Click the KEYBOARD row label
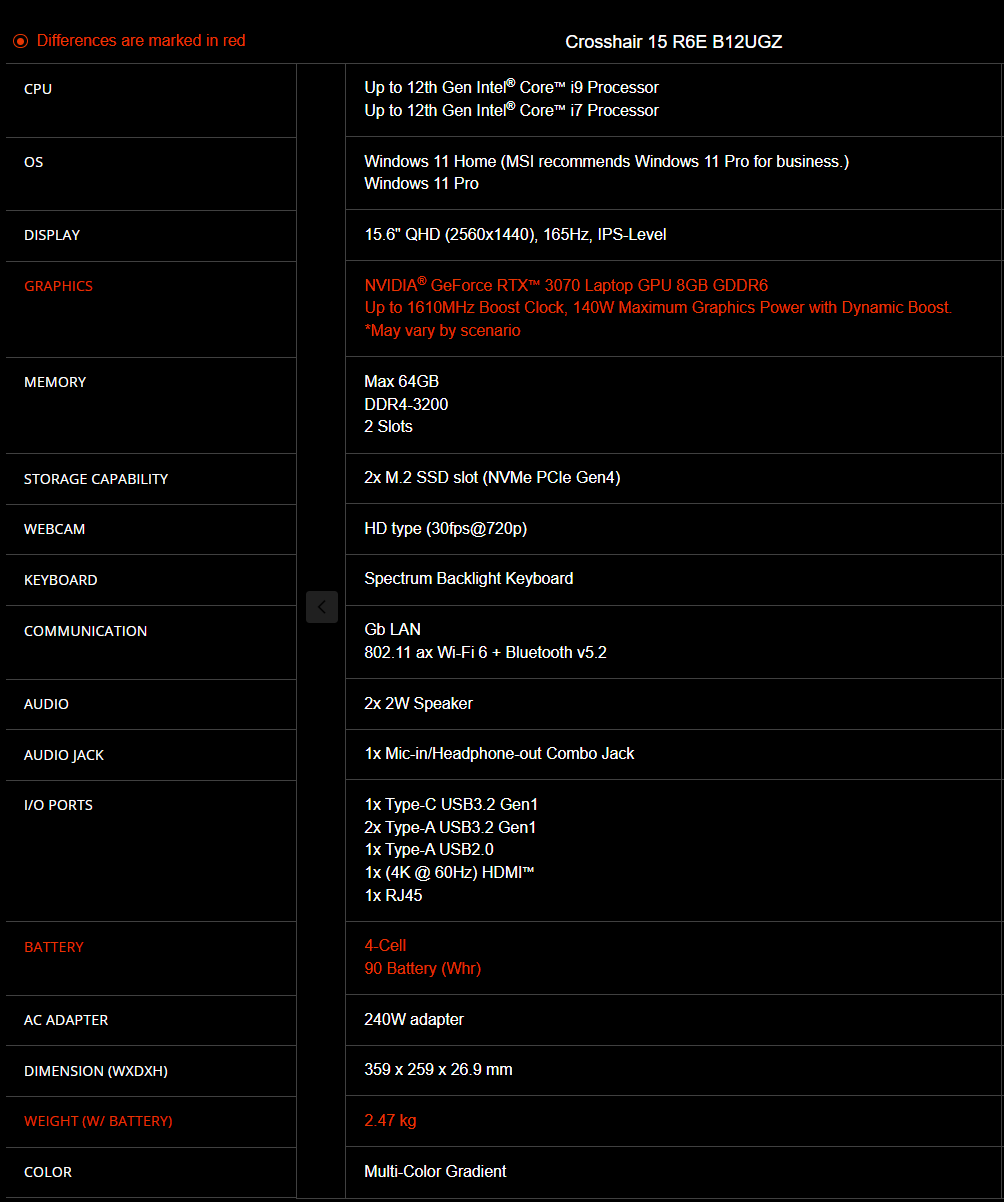The height and width of the screenshot is (1202, 1004). [x=61, y=580]
